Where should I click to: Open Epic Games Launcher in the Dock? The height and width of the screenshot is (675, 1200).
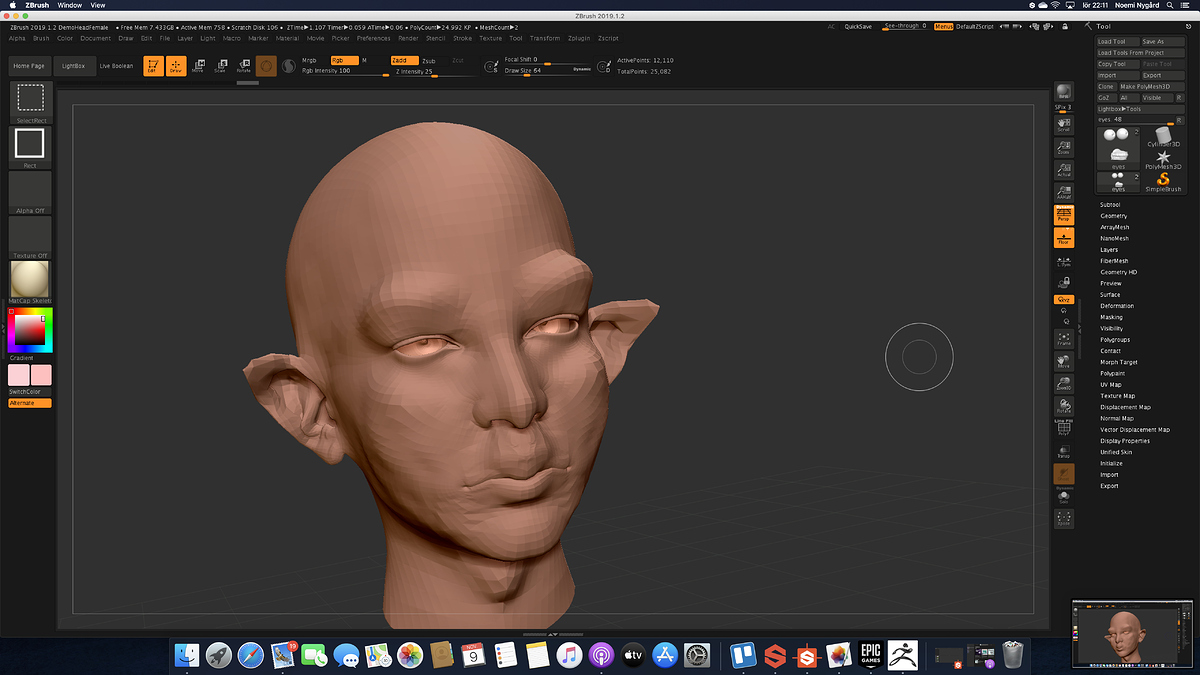tap(871, 656)
